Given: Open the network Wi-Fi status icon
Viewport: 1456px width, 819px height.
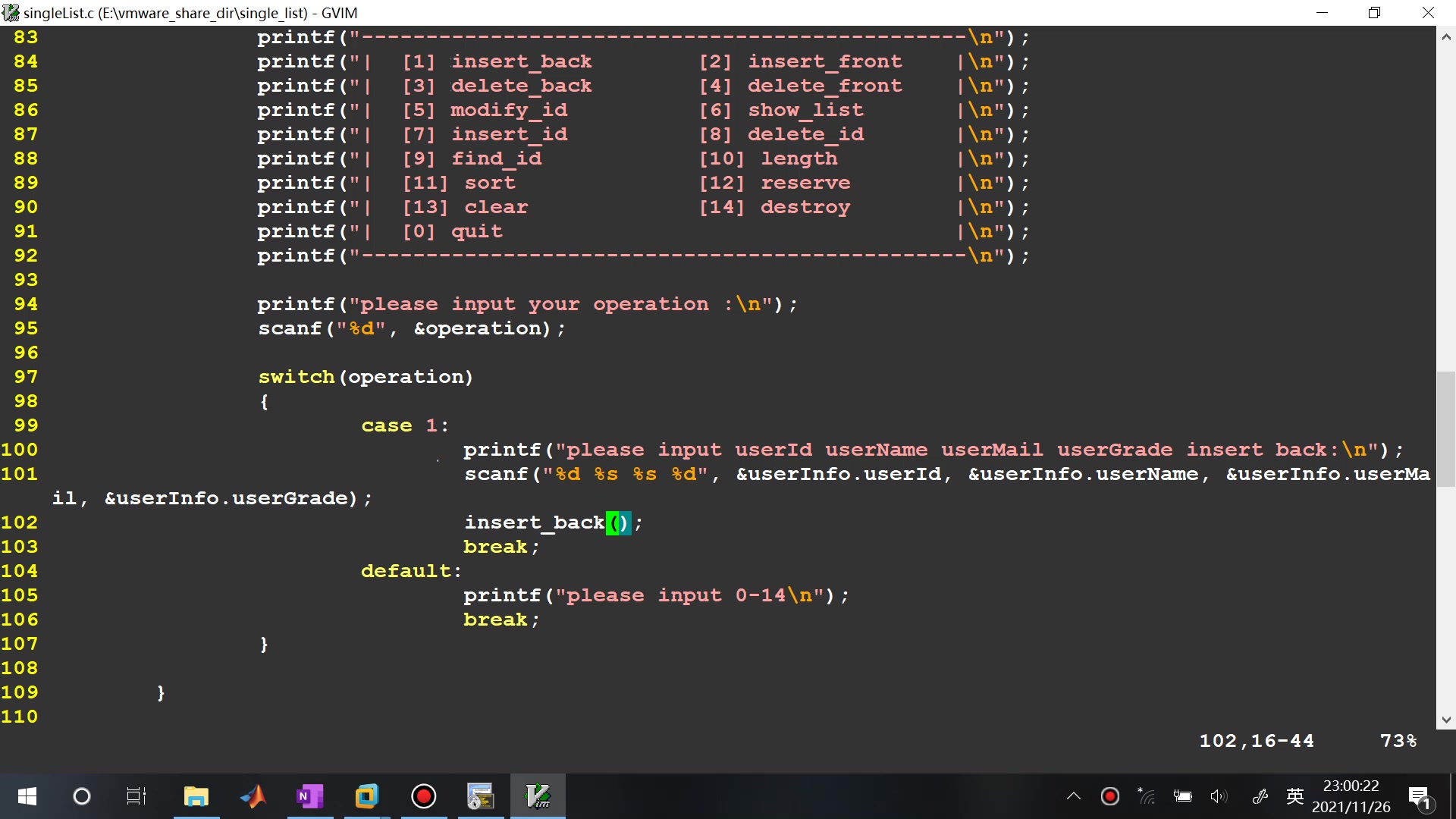Looking at the screenshot, I should (1147, 796).
